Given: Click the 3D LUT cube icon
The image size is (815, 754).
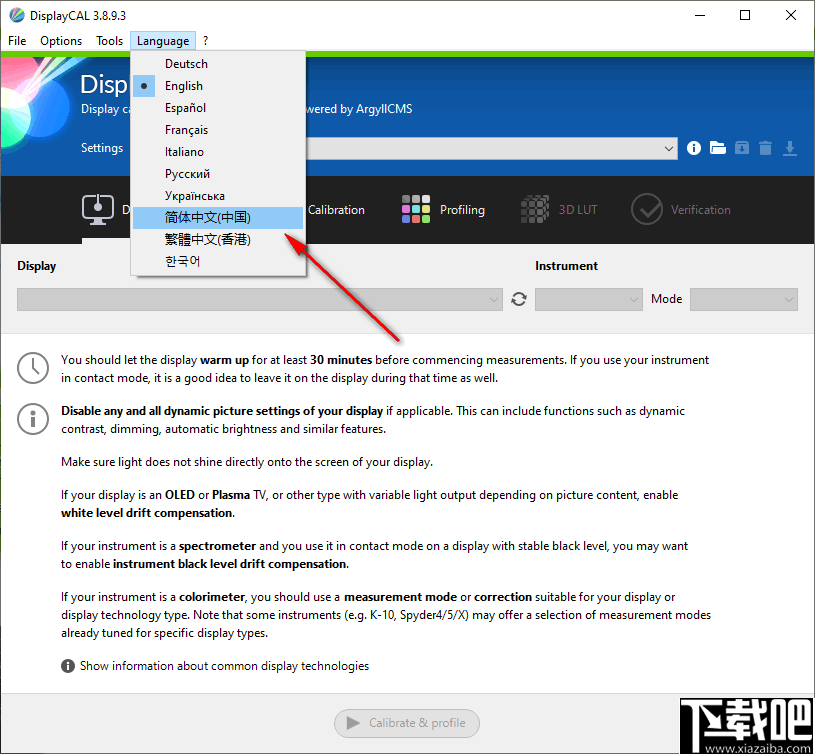Looking at the screenshot, I should point(535,209).
